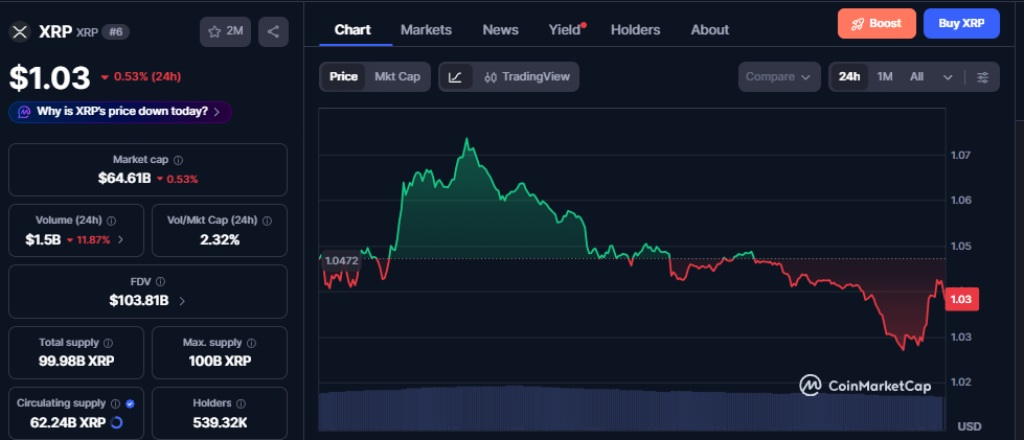
Task: Click the info icon next to Market cap
Action: tap(178, 160)
